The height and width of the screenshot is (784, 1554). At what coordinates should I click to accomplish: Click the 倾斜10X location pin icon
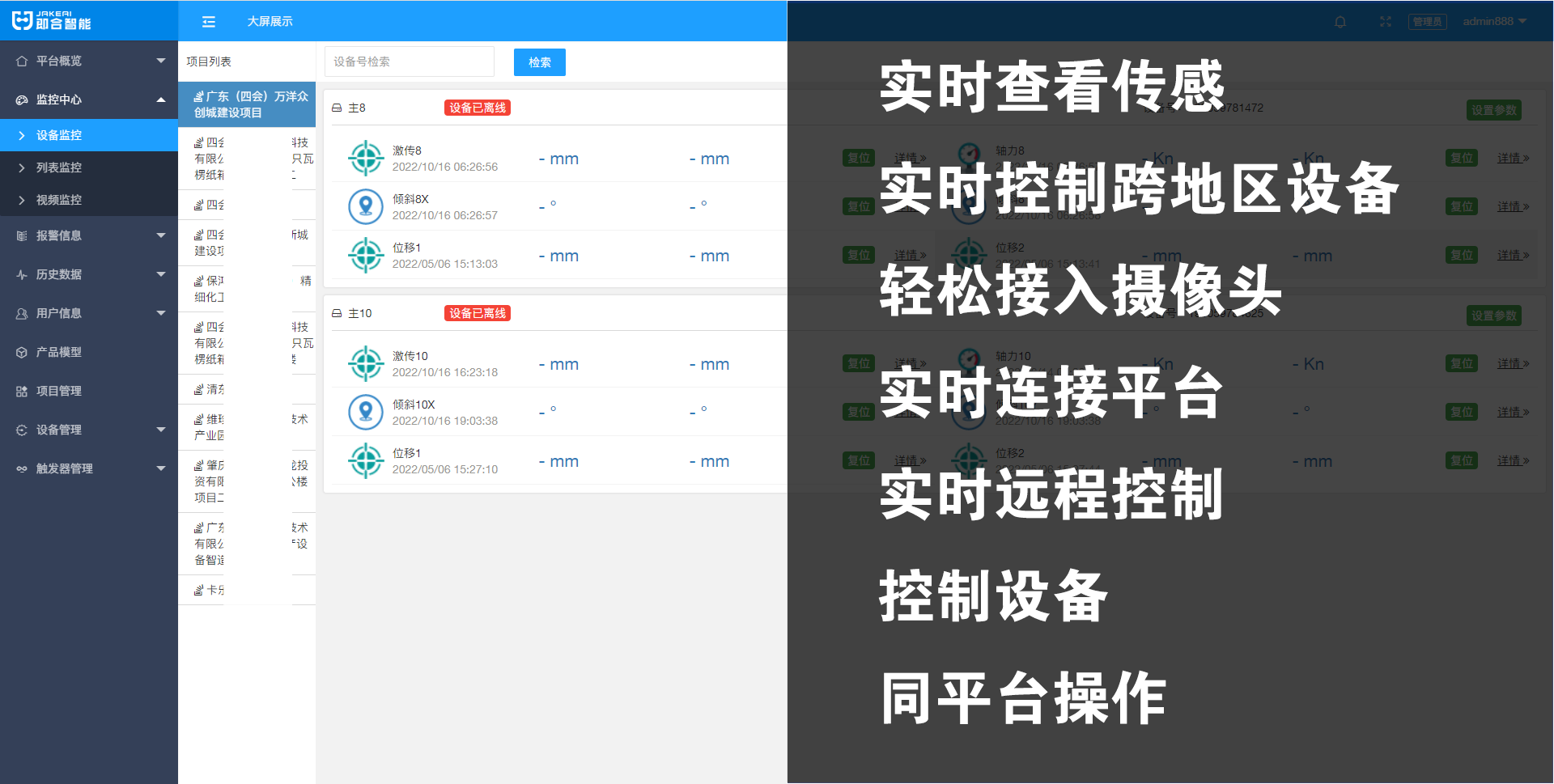click(366, 412)
